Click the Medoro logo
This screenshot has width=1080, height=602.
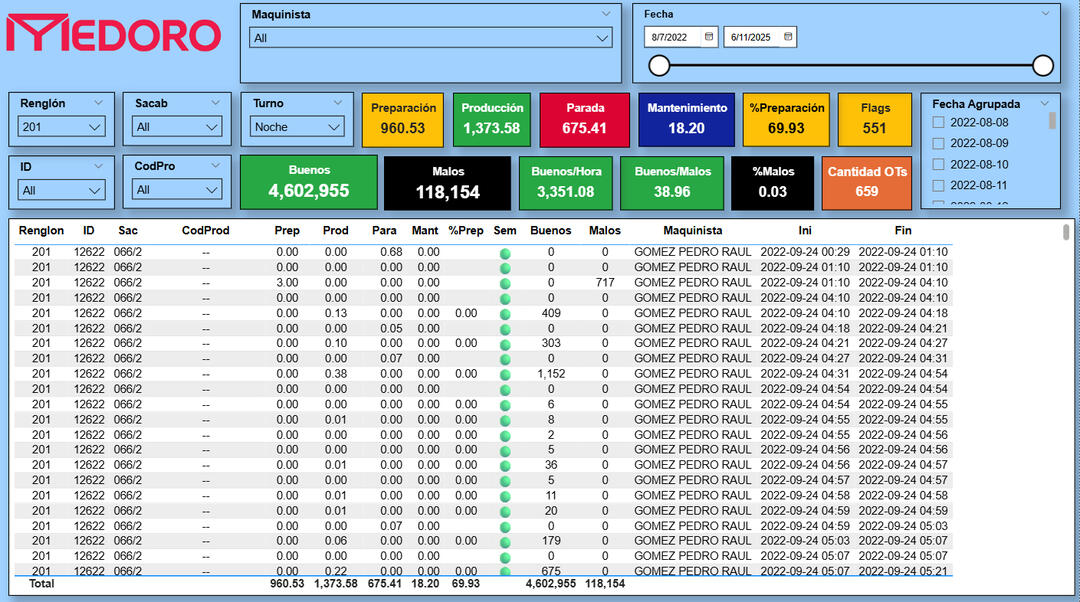coord(113,33)
